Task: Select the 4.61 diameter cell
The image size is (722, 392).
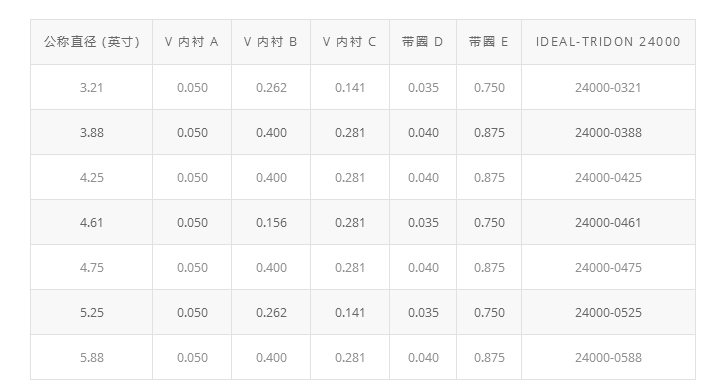Action: pyautogui.click(x=92, y=222)
